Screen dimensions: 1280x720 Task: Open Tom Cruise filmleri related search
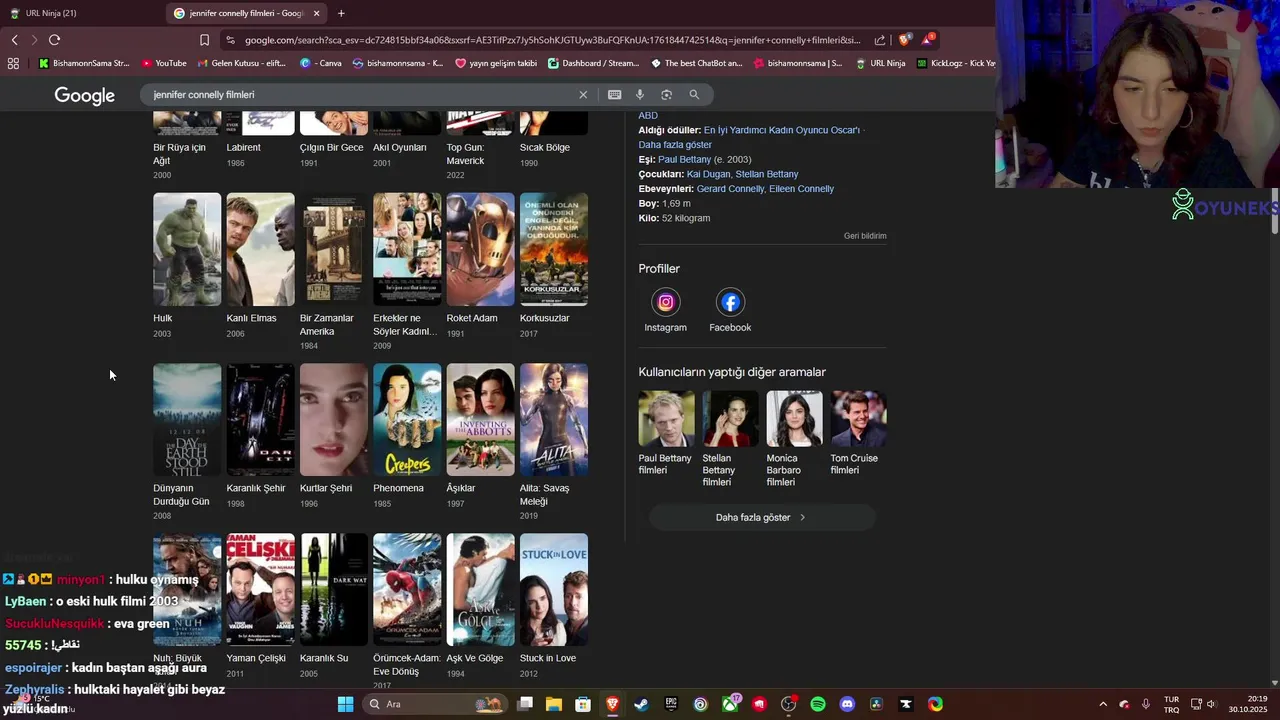tap(857, 432)
